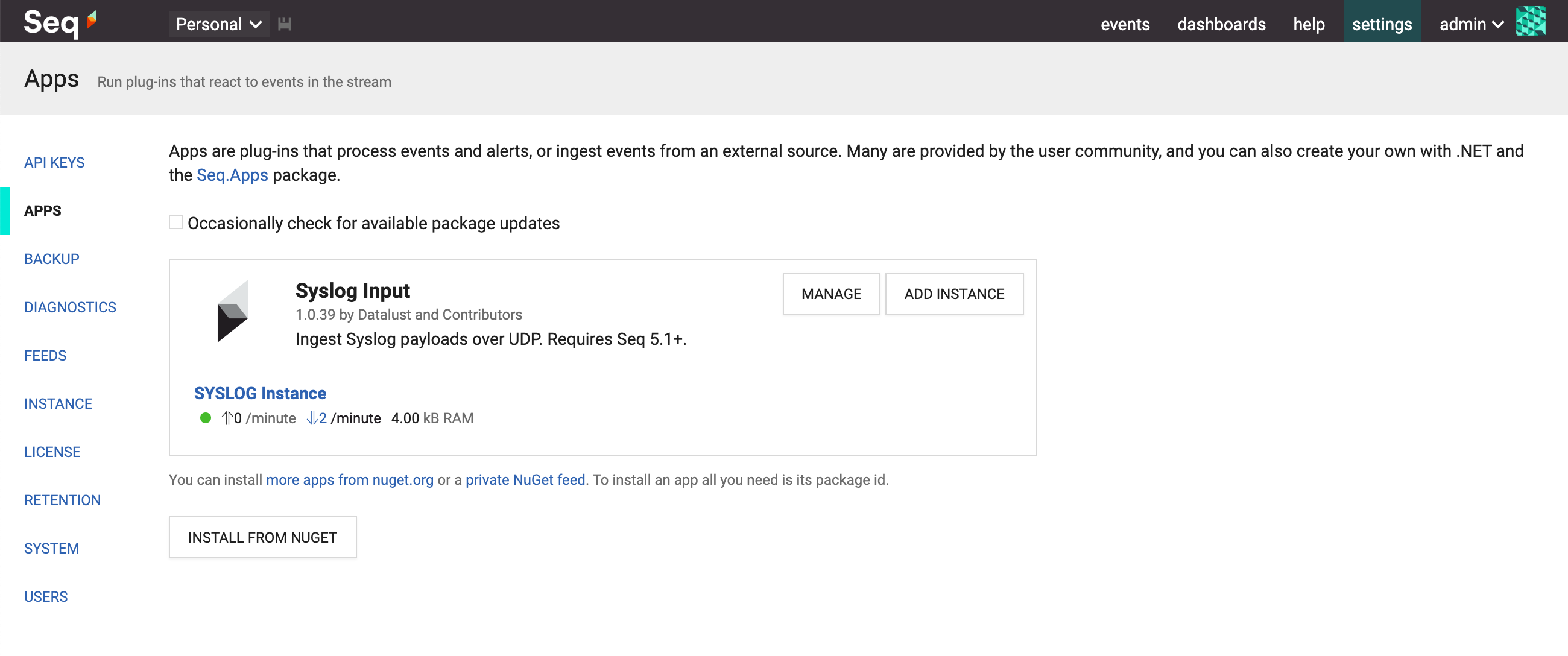Click the Syslog Input app title
1568x656 pixels.
[x=352, y=291]
